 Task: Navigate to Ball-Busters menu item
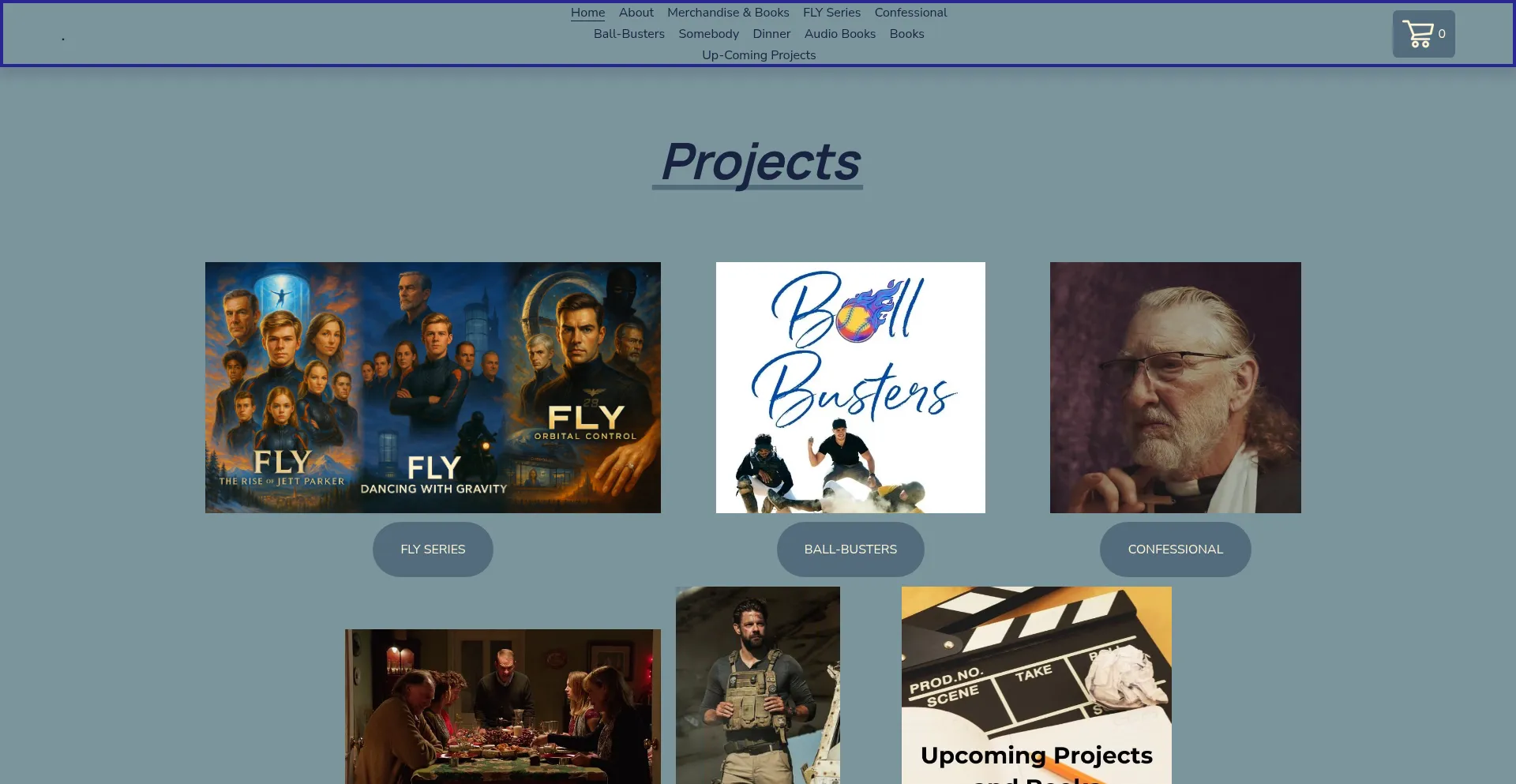pyautogui.click(x=629, y=34)
